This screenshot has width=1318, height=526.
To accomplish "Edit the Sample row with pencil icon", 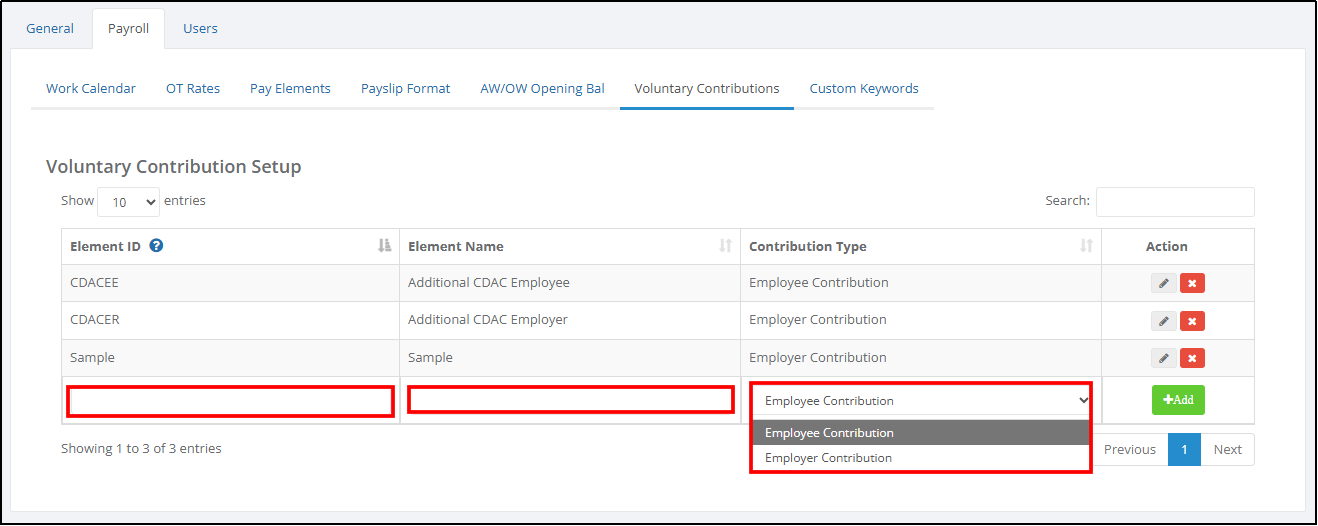I will point(1163,358).
